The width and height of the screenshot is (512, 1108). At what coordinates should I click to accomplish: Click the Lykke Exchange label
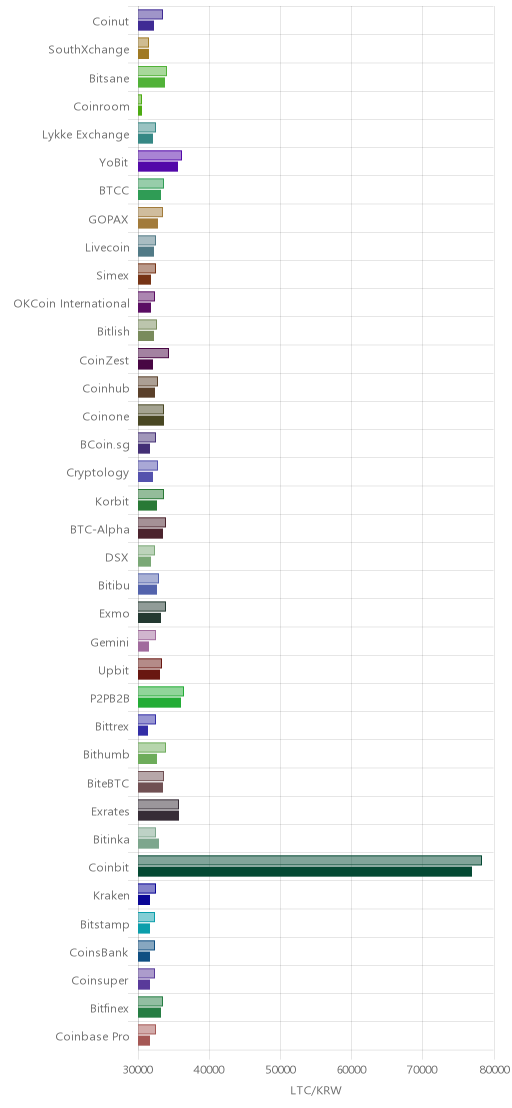(86, 135)
